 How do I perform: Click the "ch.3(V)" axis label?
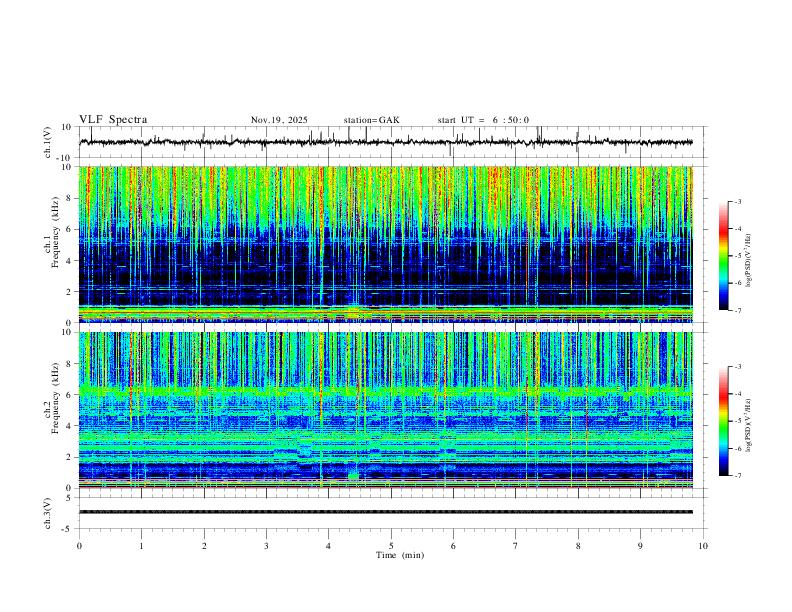point(48,514)
